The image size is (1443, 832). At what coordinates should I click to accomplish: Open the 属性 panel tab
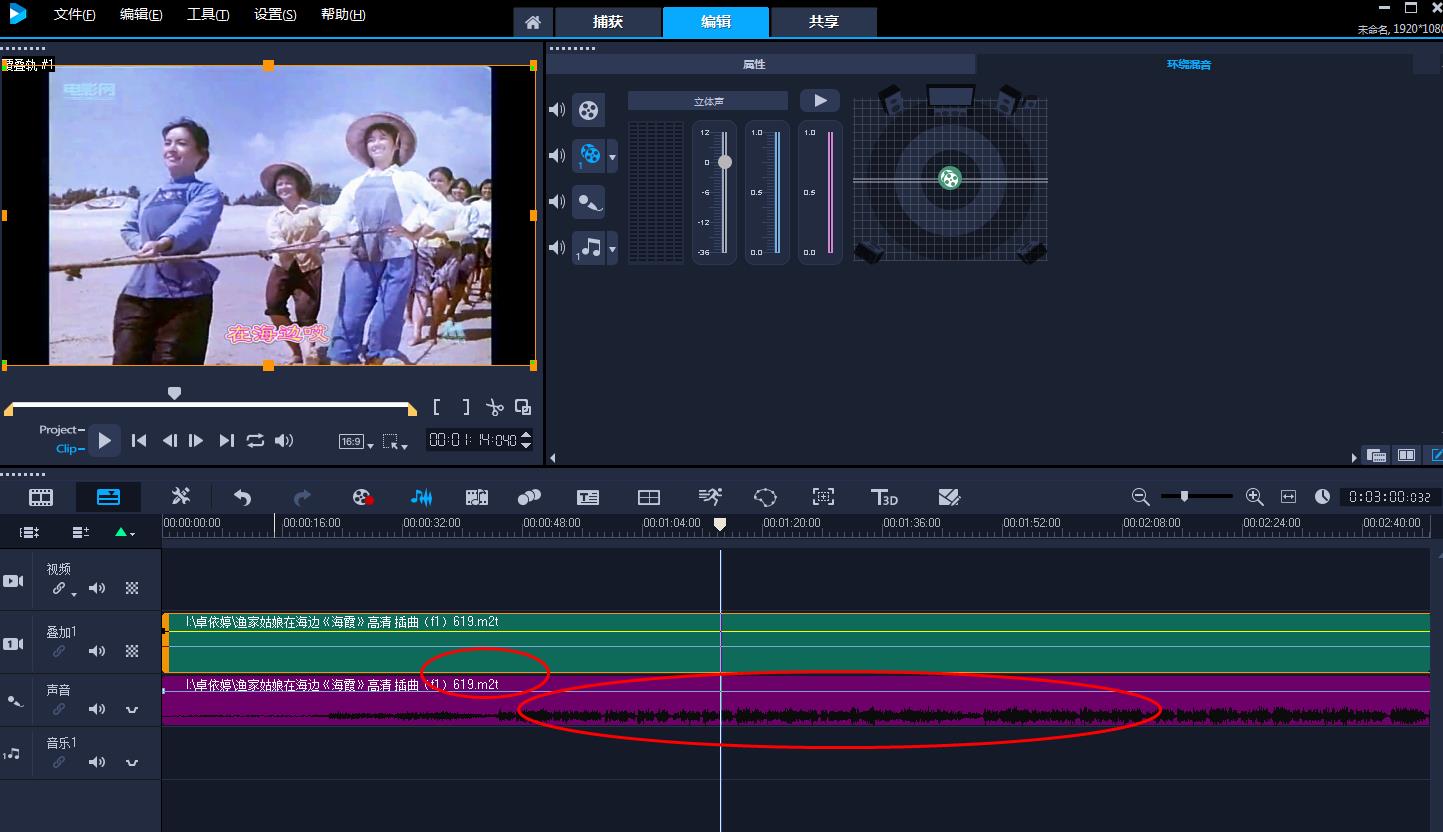[x=761, y=64]
